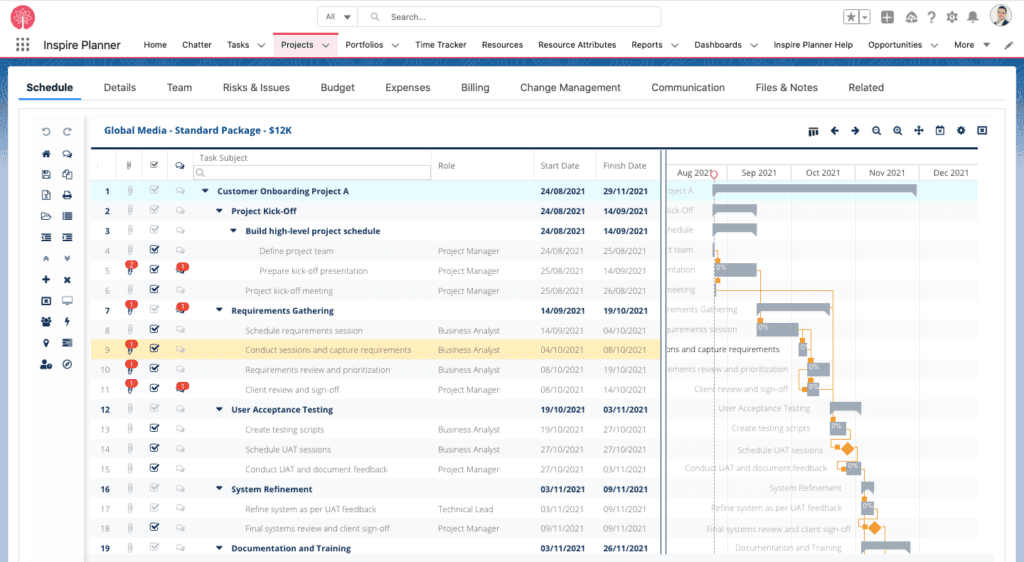This screenshot has height=562, width=1024.
Task: Open the Budget tab
Action: click(x=337, y=88)
